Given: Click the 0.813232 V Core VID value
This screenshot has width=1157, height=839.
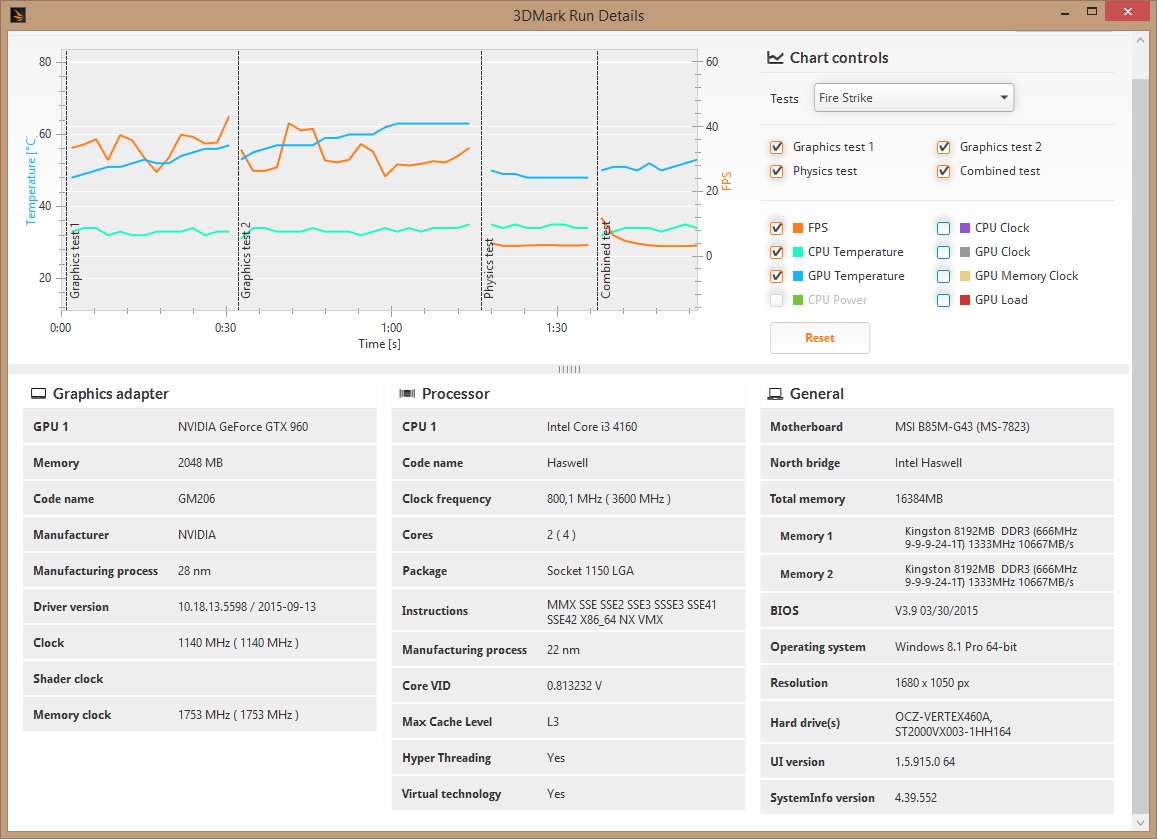Looking at the screenshot, I should [x=574, y=686].
